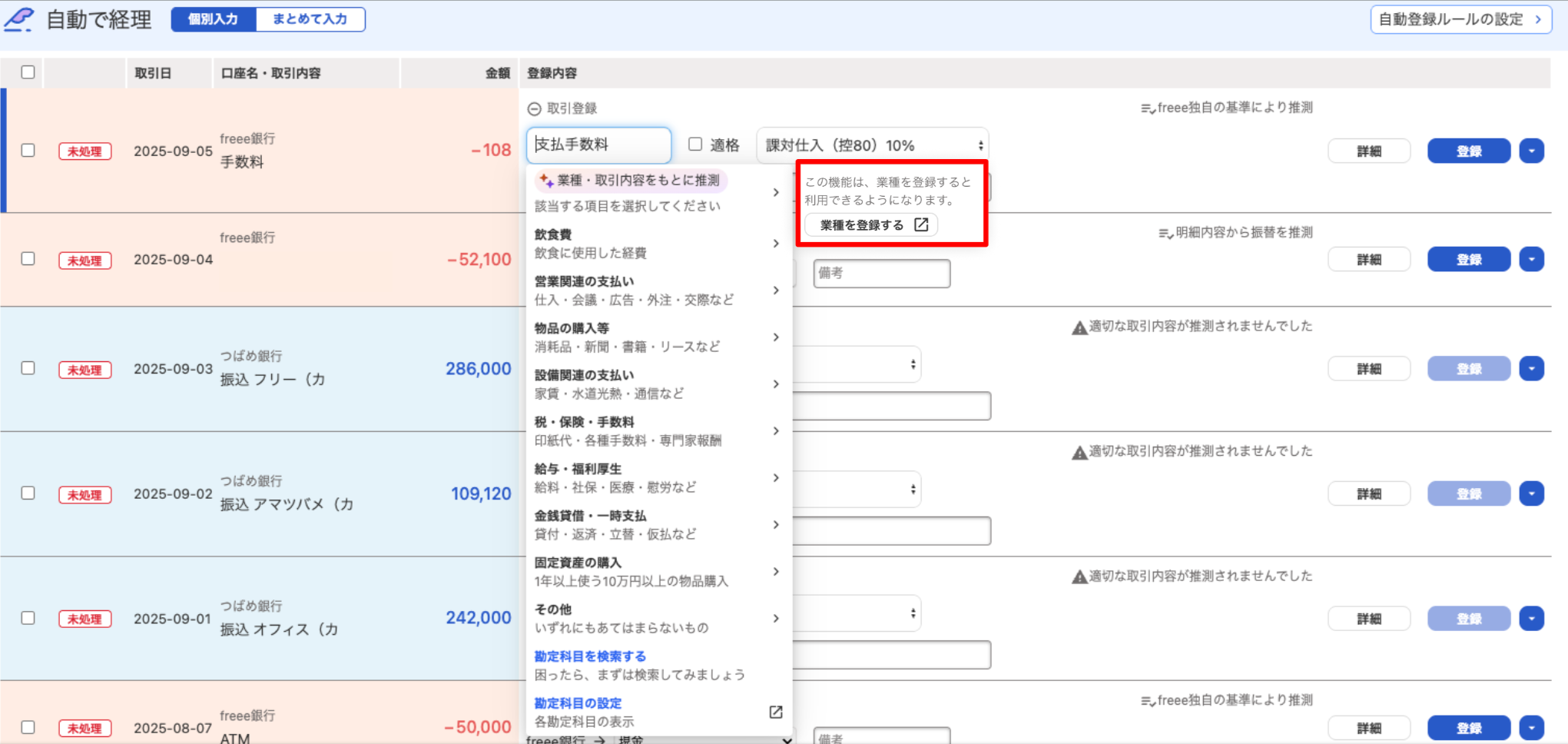Screen dimensions: 1568x744
Task: Expand the 営業関連の支払い category
Action: tap(658, 291)
